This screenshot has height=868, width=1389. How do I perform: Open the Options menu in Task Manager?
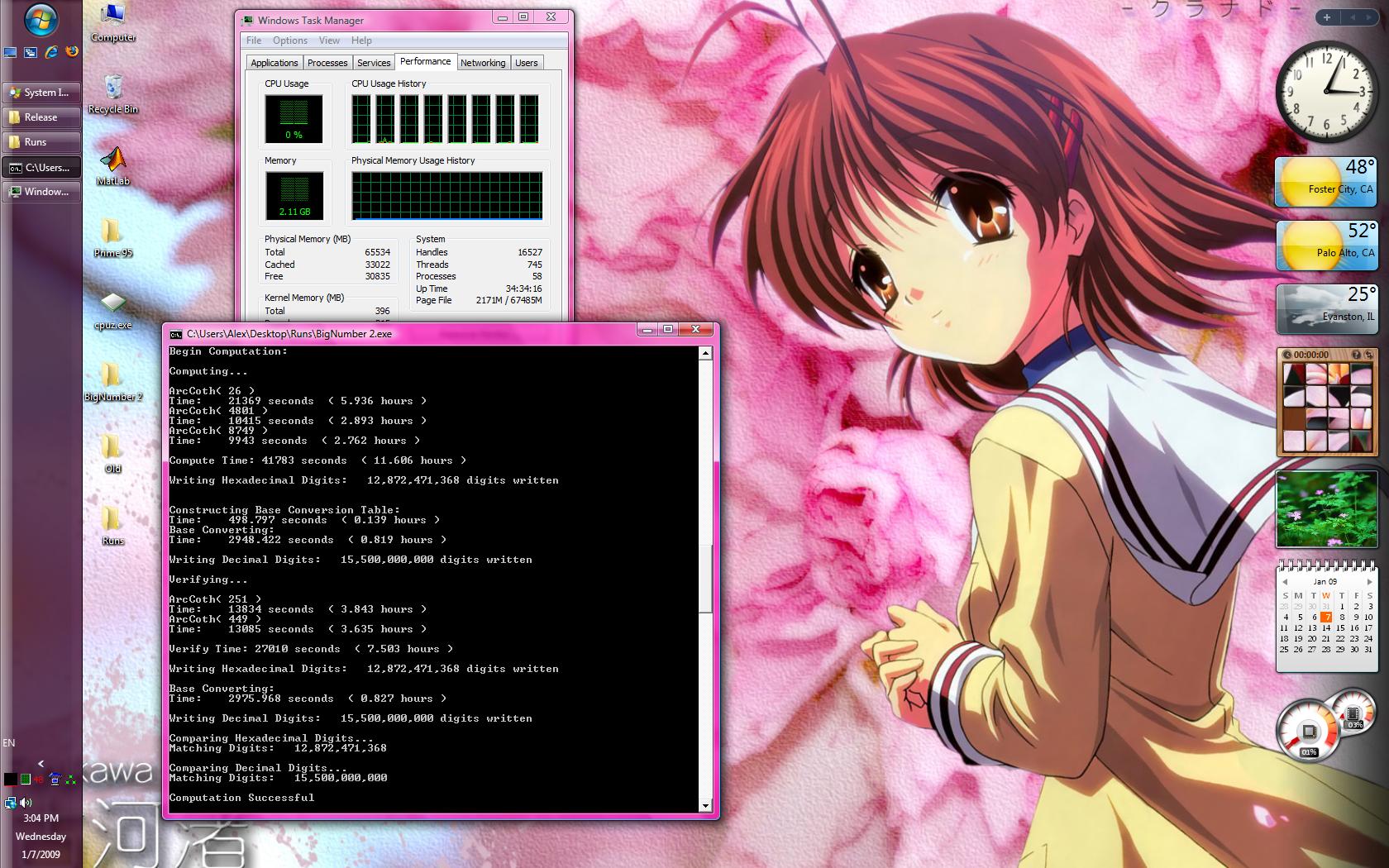(290, 41)
